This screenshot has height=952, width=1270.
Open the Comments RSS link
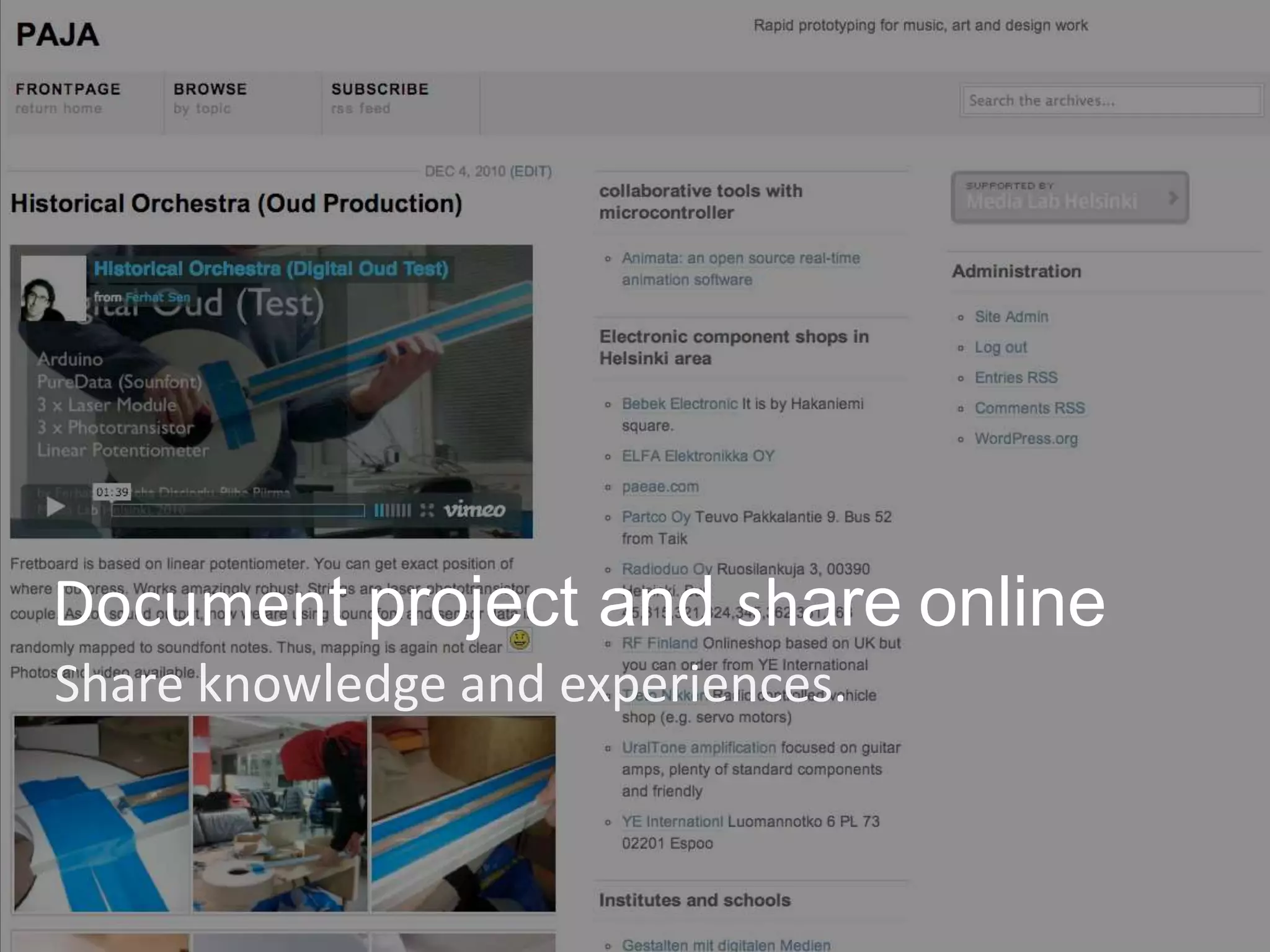click(x=1029, y=408)
